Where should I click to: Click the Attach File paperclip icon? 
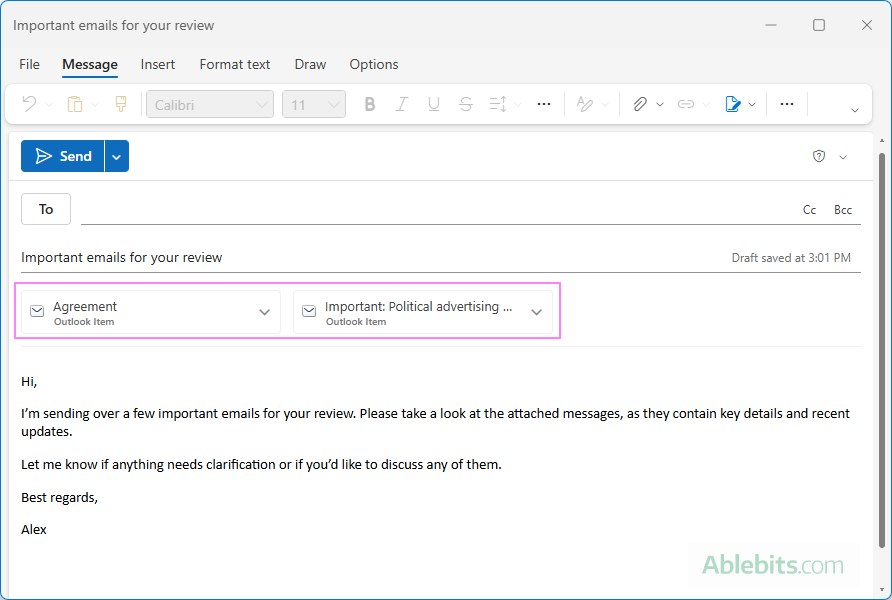[641, 104]
